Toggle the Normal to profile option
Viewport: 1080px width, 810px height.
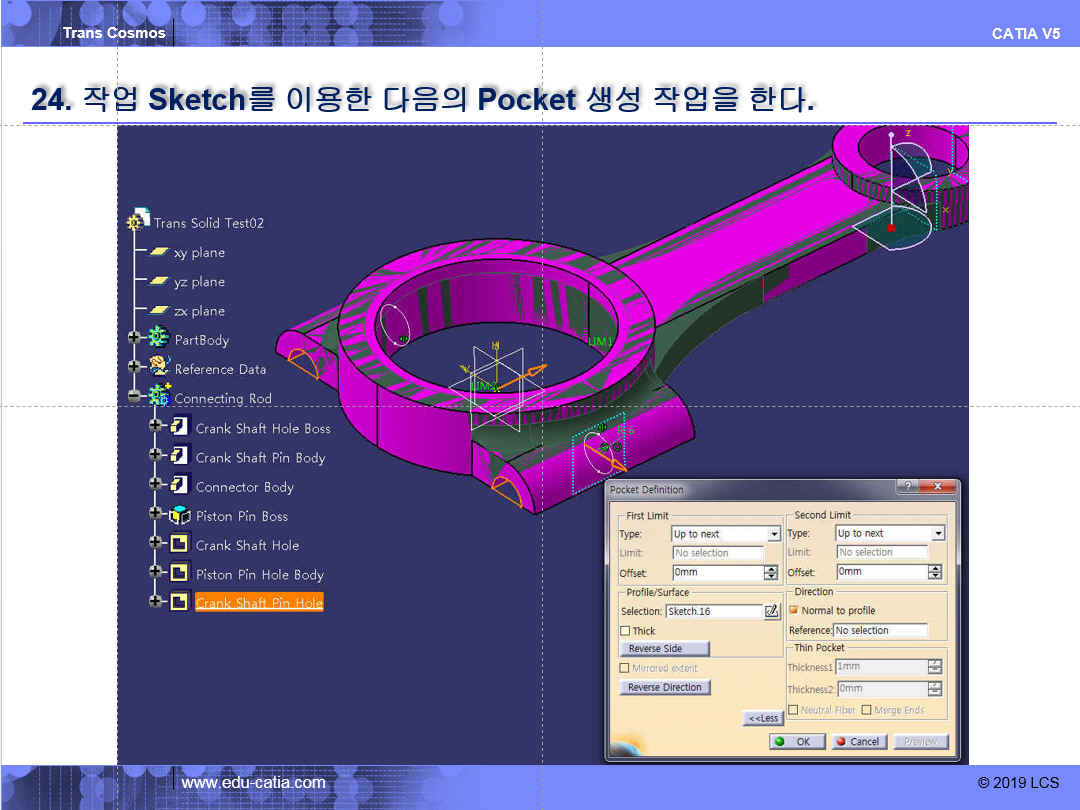pyautogui.click(x=794, y=610)
